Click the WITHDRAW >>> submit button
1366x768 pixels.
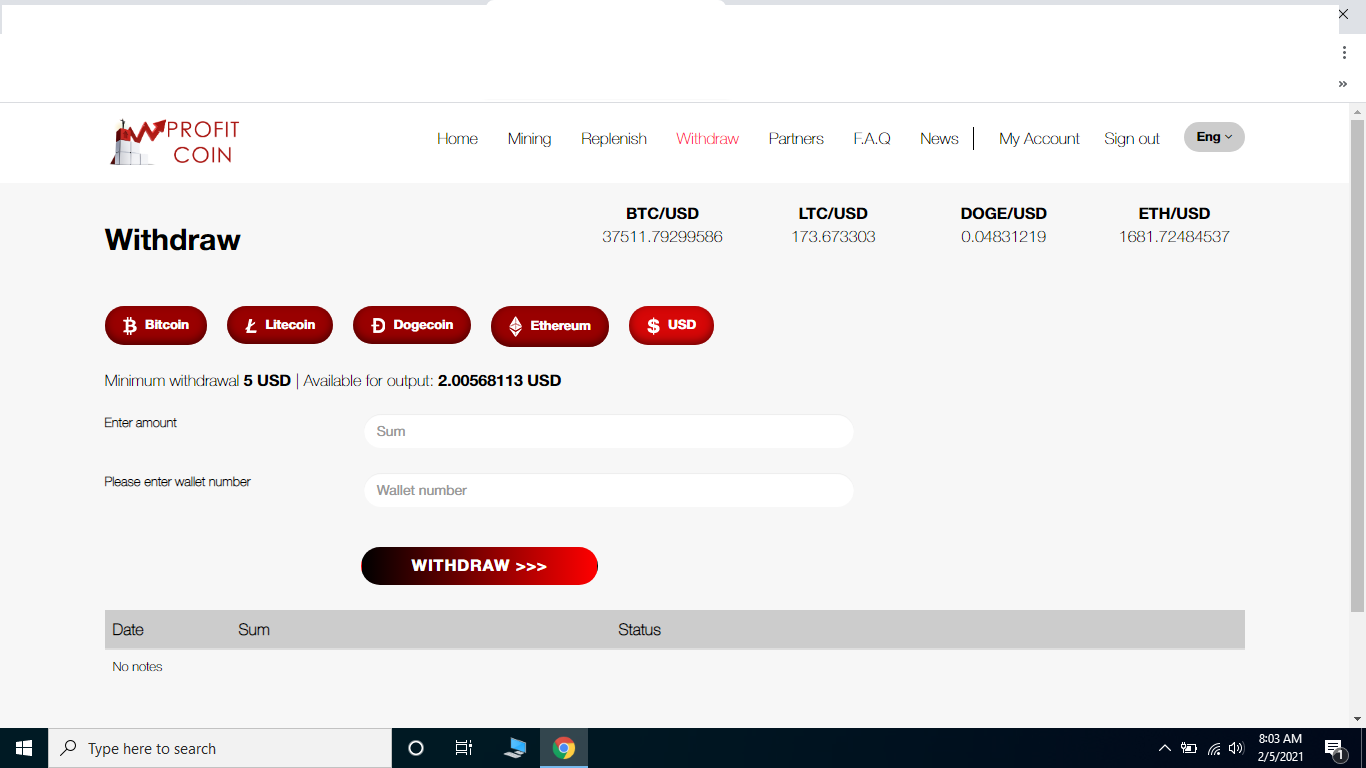pos(479,566)
